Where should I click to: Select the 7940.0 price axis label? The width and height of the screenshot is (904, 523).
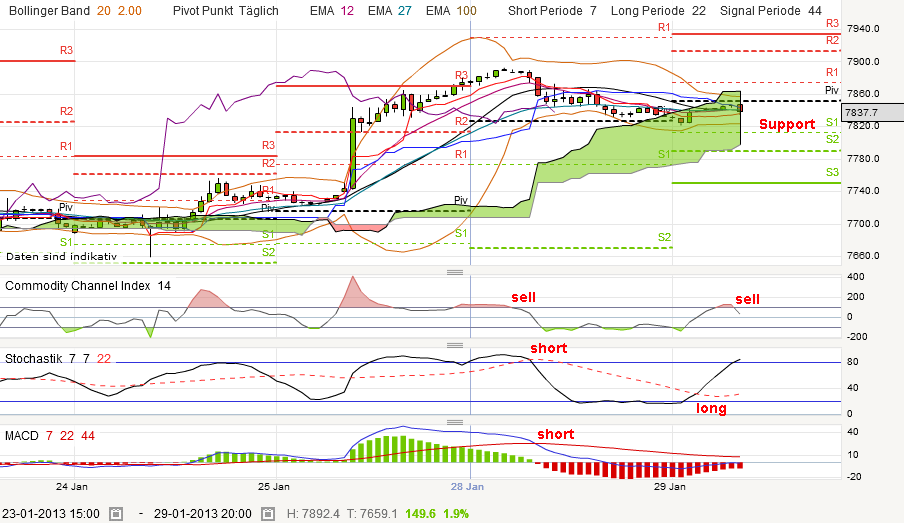[x=863, y=28]
